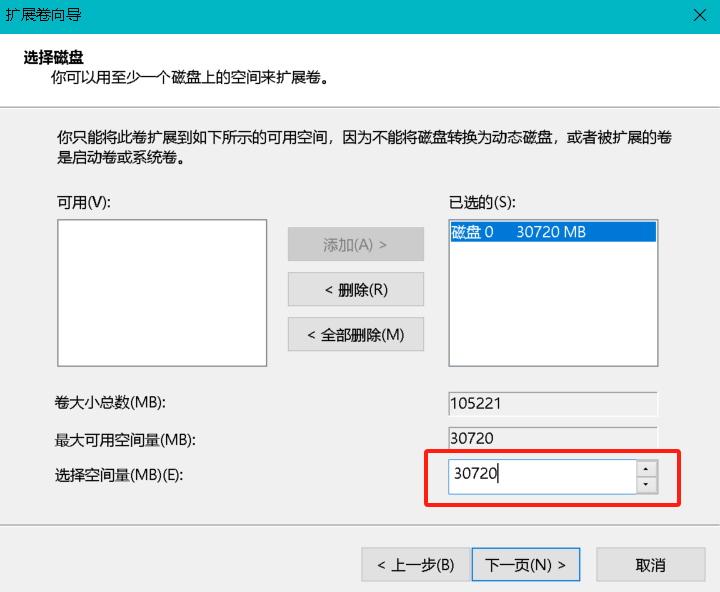Screen dimensions: 720x592
Task: Proceed with 下一页(N) button
Action: [x=526, y=564]
